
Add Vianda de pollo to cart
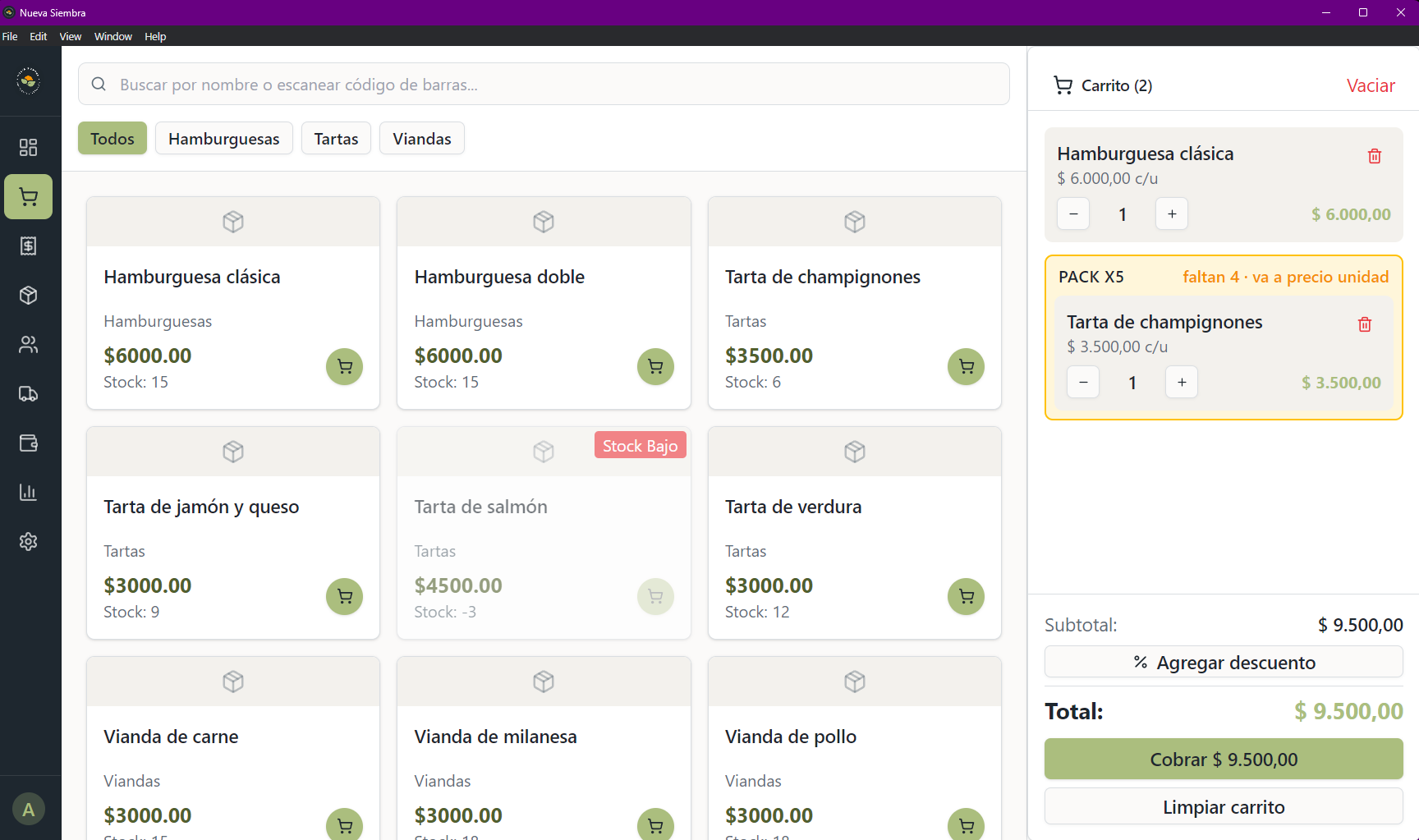pyautogui.click(x=967, y=824)
